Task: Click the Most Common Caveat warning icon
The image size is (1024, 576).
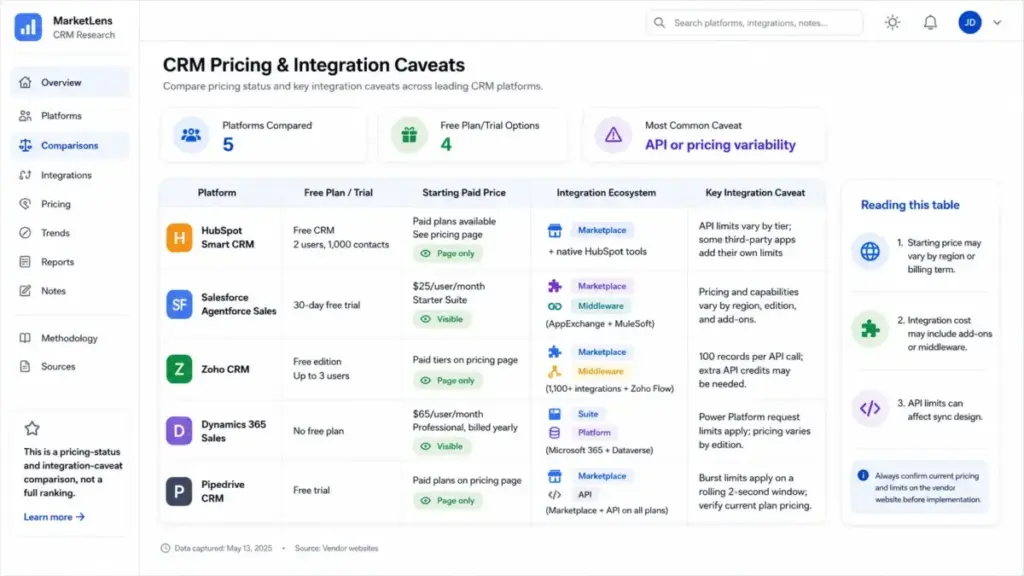Action: click(x=613, y=135)
